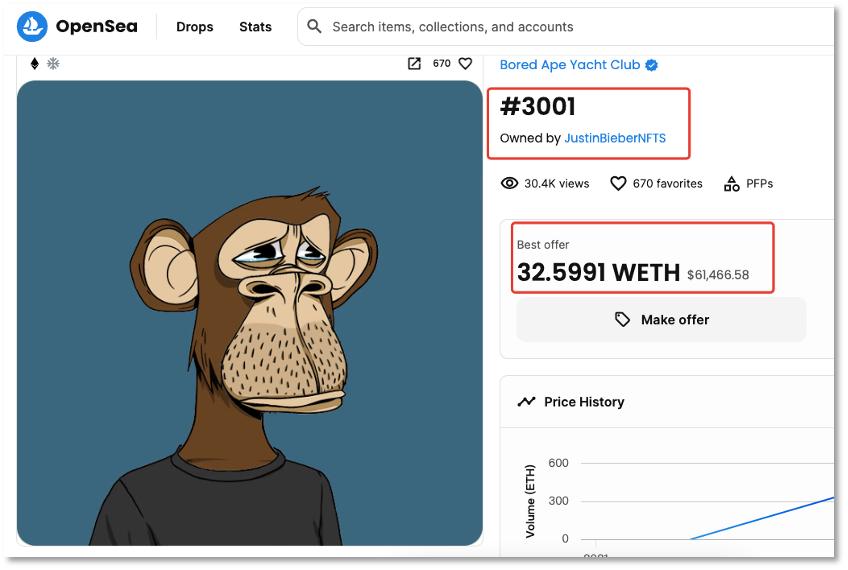Click the Ethereum chain icon above image
The height and width of the screenshot is (570, 848).
tap(35, 64)
